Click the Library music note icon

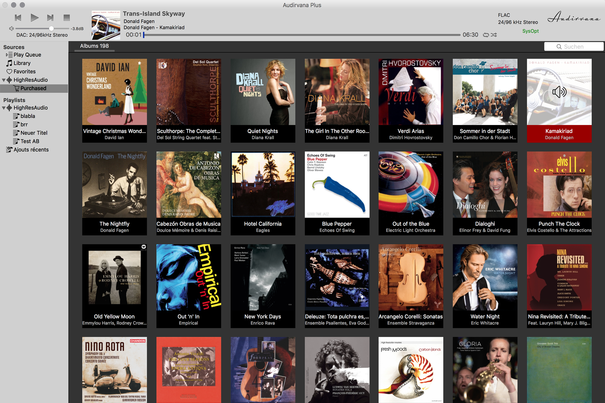[9, 63]
